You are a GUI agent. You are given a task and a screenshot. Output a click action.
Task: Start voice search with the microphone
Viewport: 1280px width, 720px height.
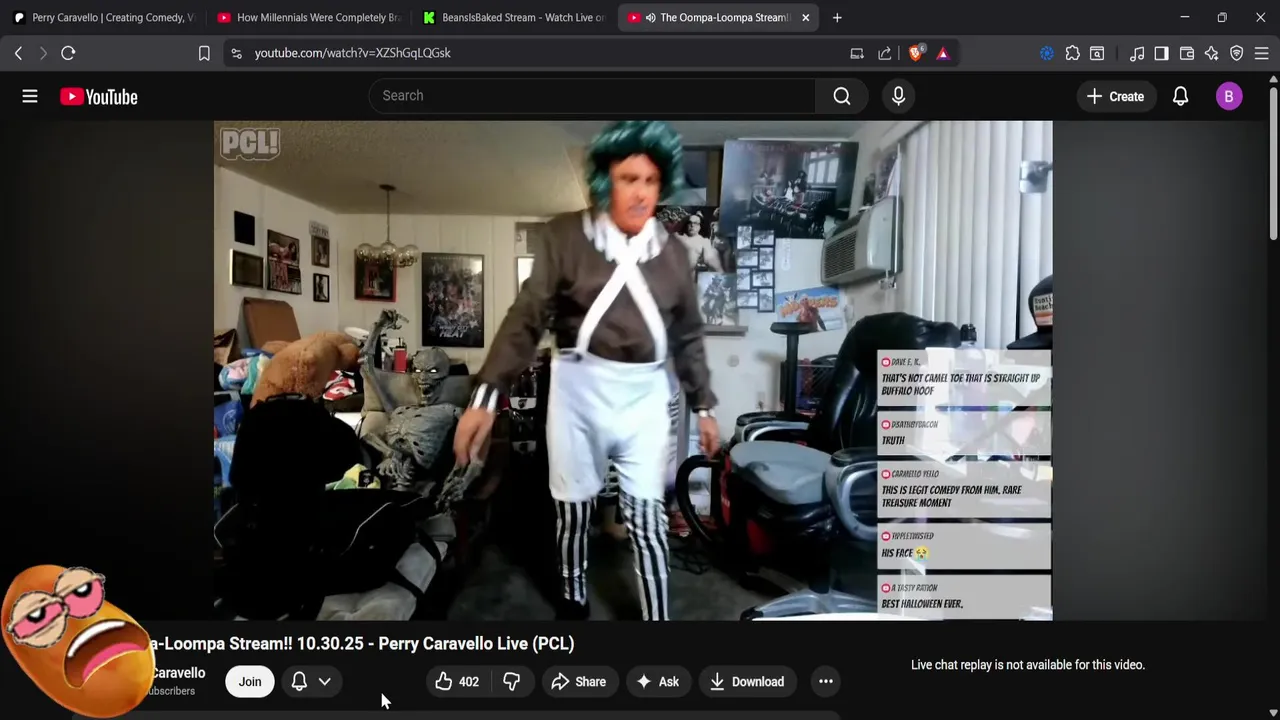point(898,96)
